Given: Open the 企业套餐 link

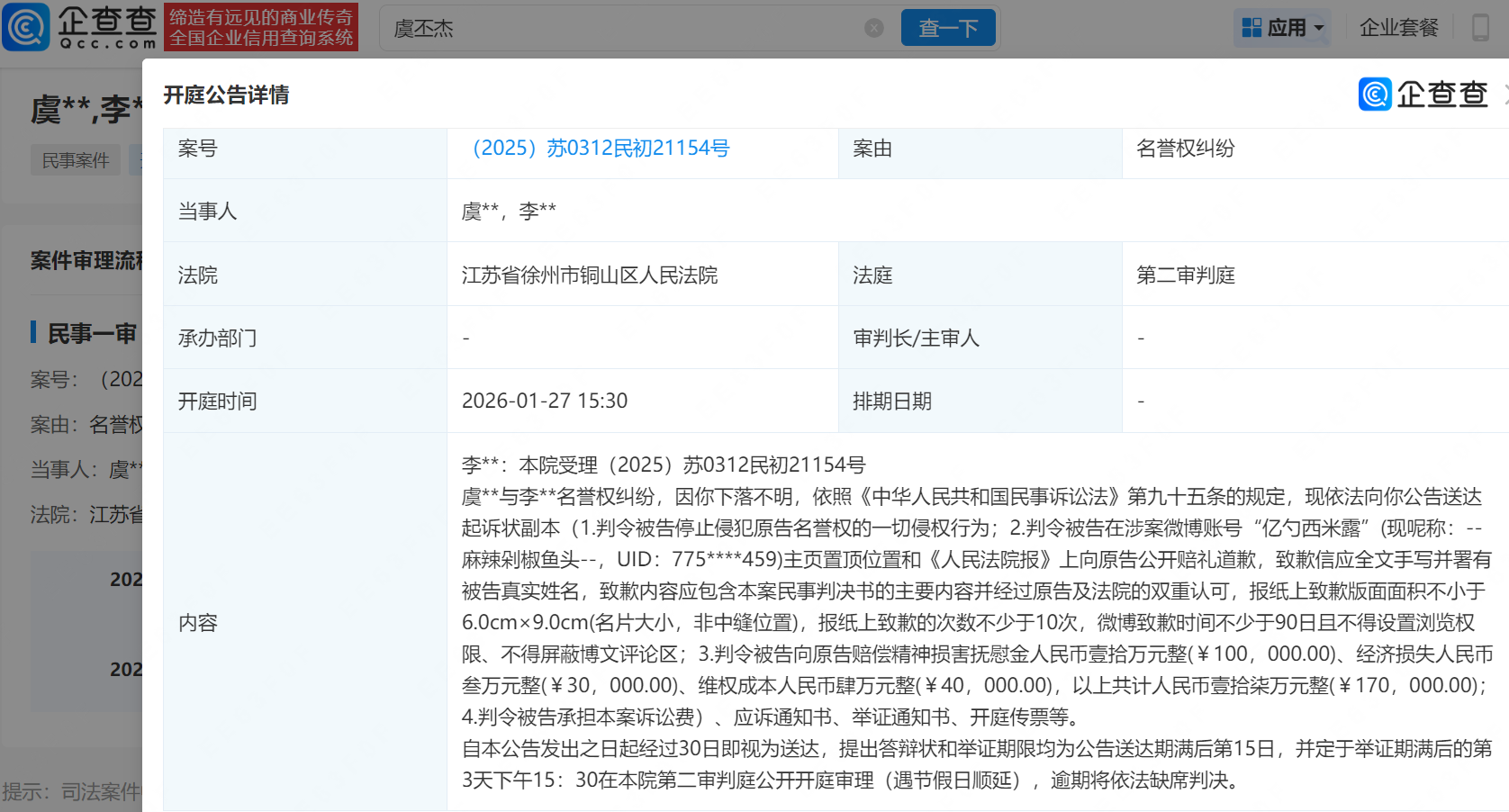Looking at the screenshot, I should 1398,28.
